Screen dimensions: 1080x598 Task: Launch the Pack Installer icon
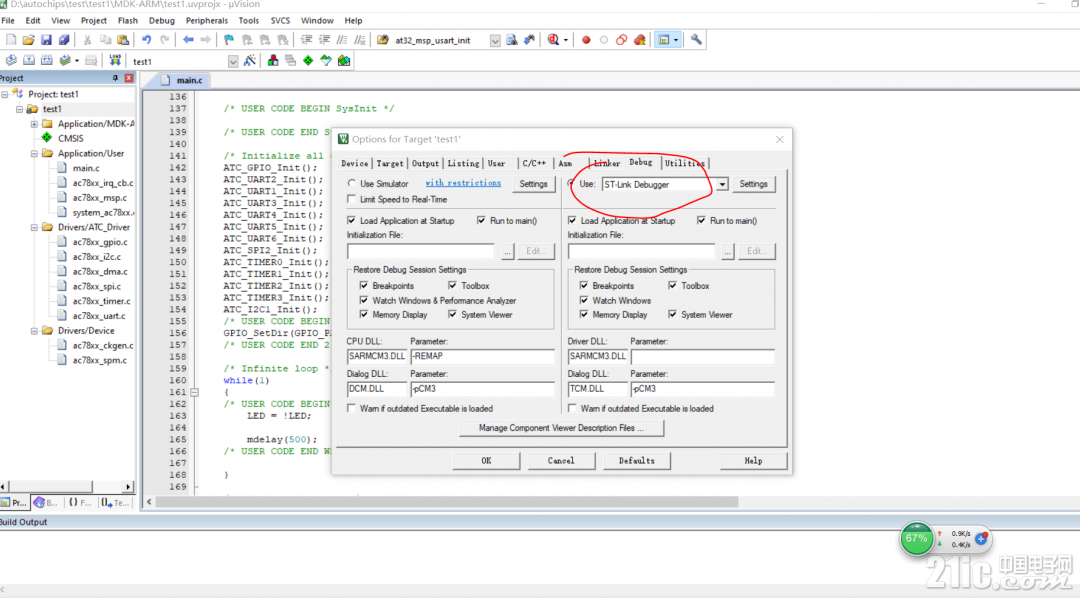pyautogui.click(x=344, y=61)
